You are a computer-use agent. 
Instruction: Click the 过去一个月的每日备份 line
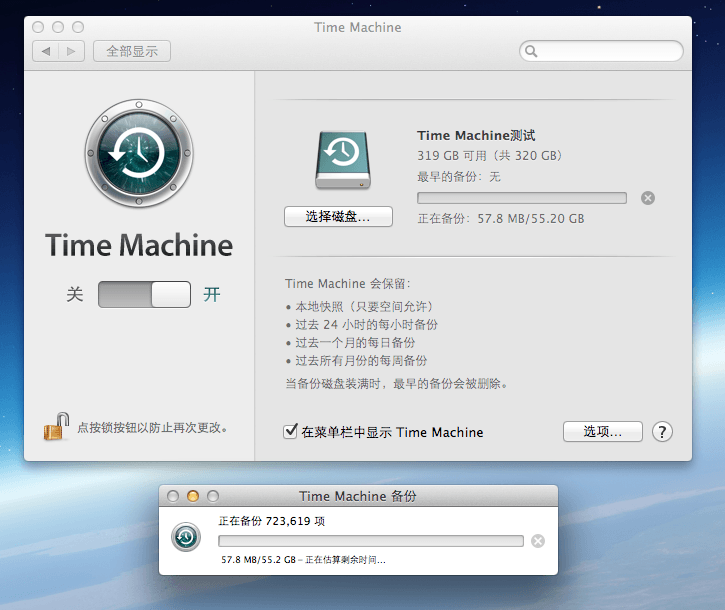pyautogui.click(x=355, y=343)
